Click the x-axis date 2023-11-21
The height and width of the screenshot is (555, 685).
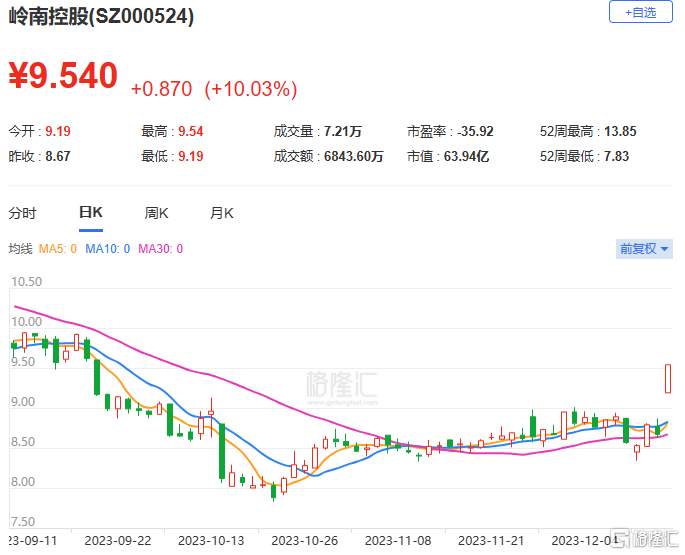tap(491, 541)
